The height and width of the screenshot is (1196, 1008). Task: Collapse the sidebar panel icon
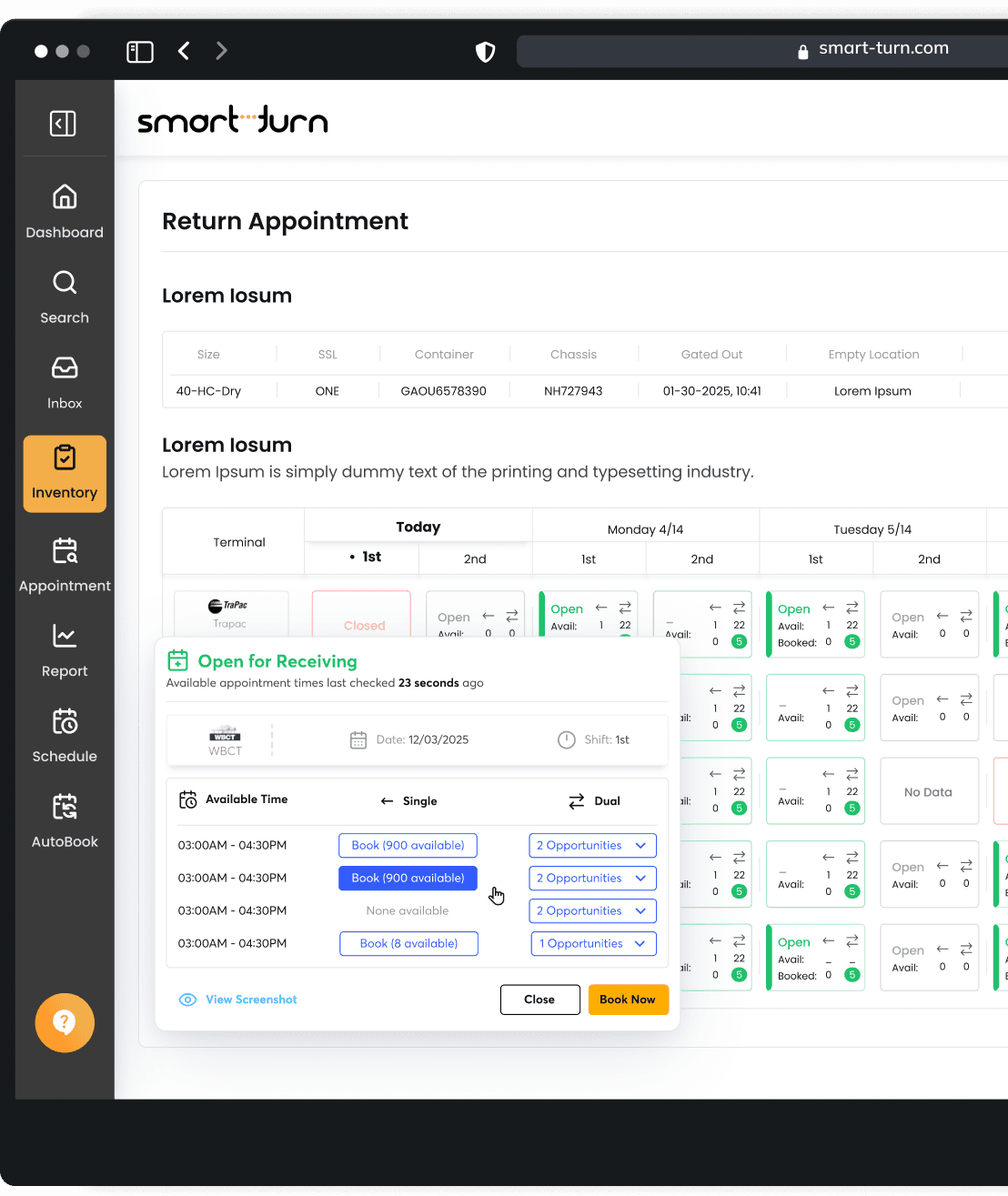[63, 123]
